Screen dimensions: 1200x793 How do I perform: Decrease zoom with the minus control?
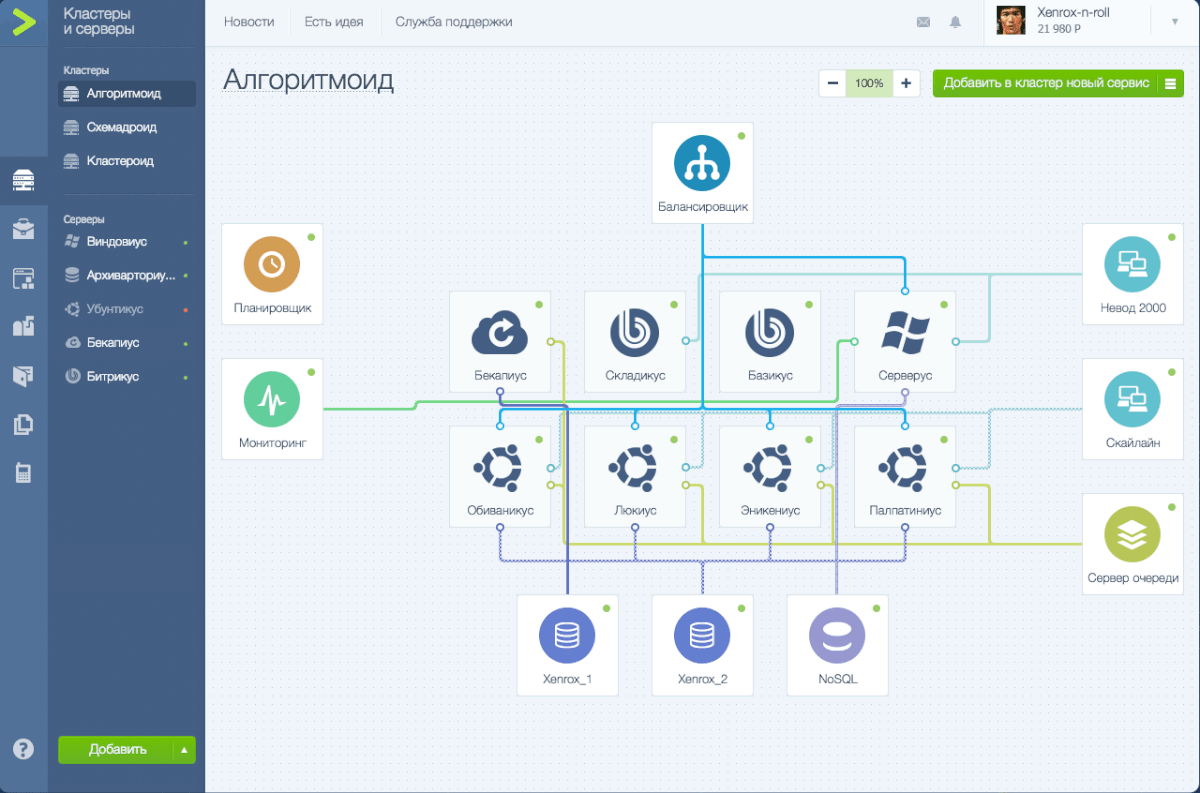833,83
